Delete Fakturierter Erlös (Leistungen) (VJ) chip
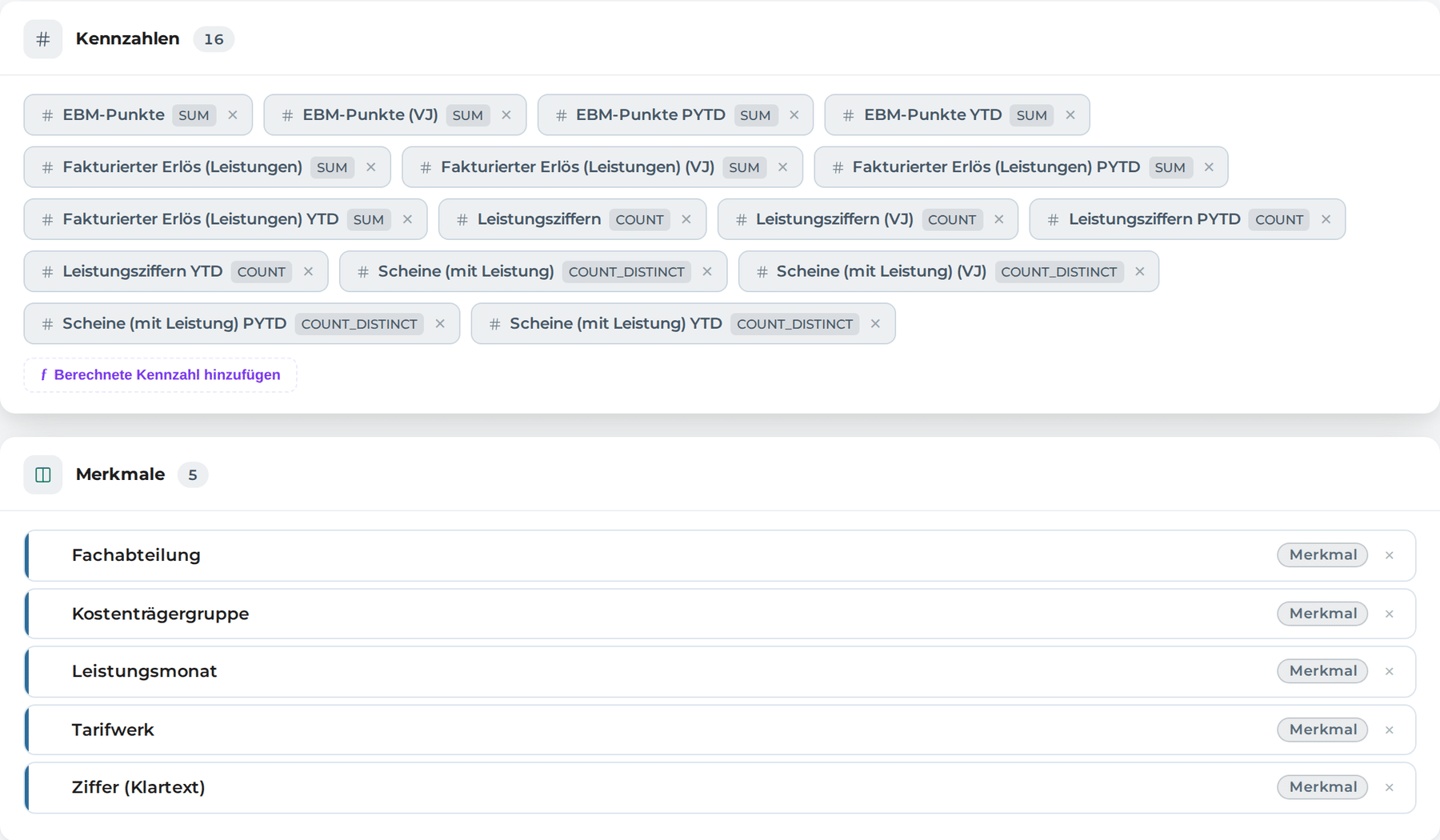This screenshot has height=840, width=1440. pyautogui.click(x=783, y=167)
